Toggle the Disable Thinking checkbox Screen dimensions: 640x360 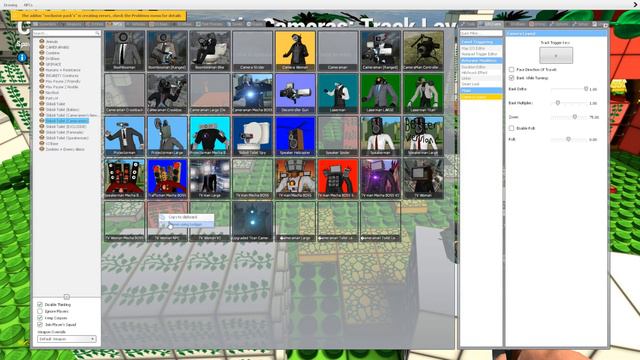(x=40, y=304)
